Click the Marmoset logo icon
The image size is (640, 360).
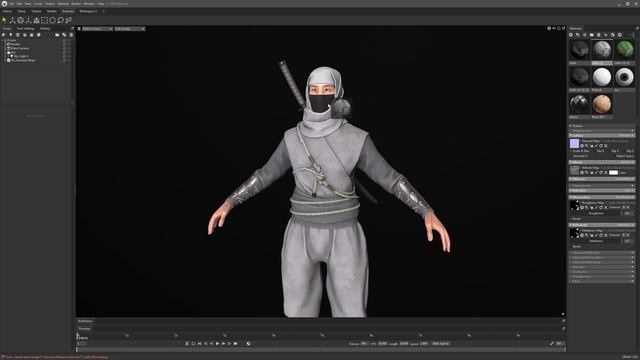(4, 4)
